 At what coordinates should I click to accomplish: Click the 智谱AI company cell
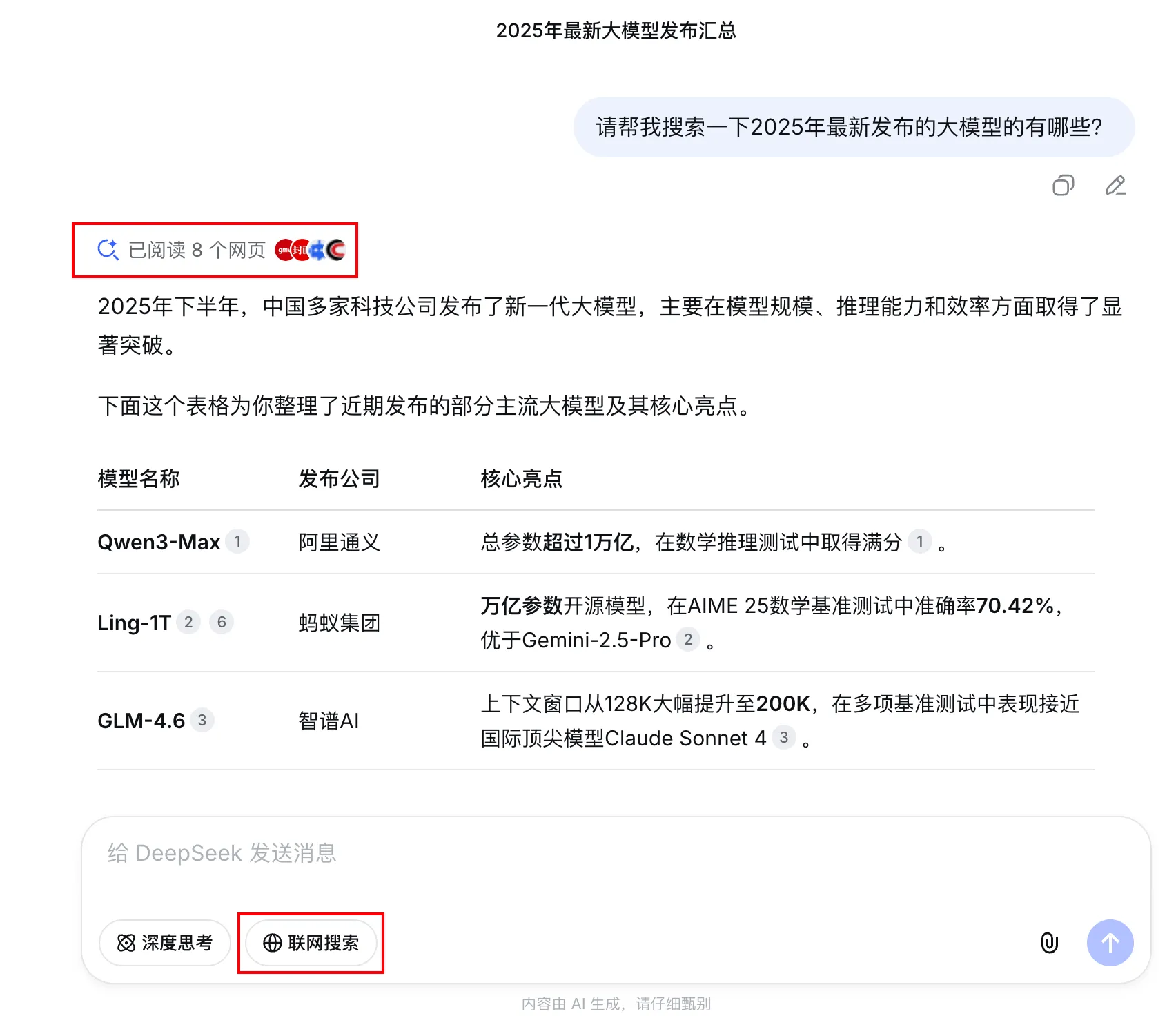pyautogui.click(x=329, y=721)
